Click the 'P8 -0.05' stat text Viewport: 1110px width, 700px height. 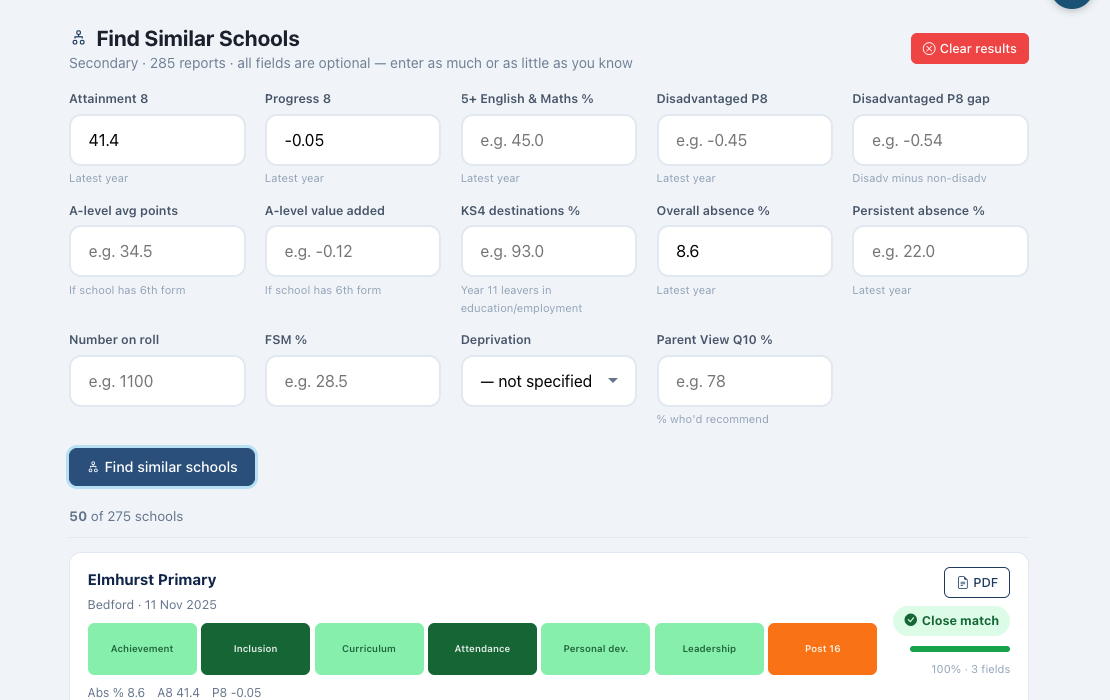pyautogui.click(x=236, y=693)
